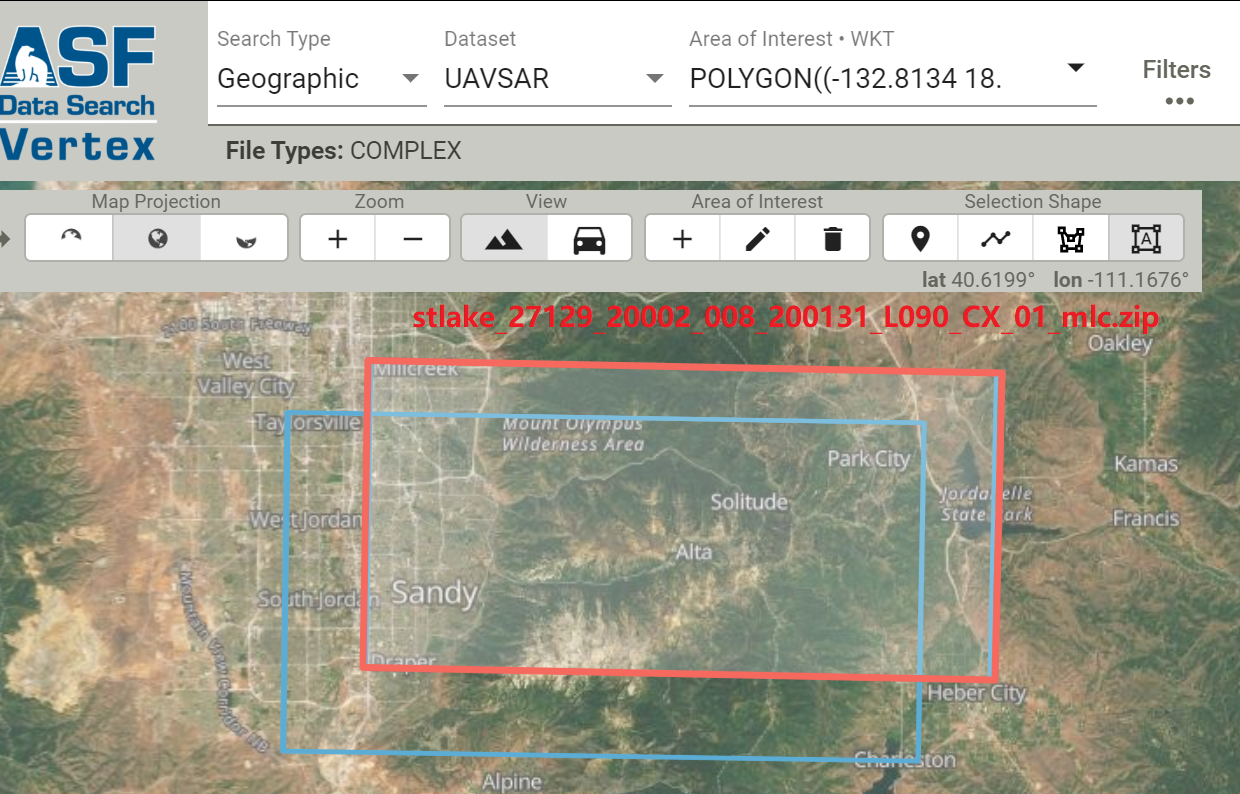1240x794 pixels.
Task: Click the zoom in plus icon
Action: tap(337, 238)
